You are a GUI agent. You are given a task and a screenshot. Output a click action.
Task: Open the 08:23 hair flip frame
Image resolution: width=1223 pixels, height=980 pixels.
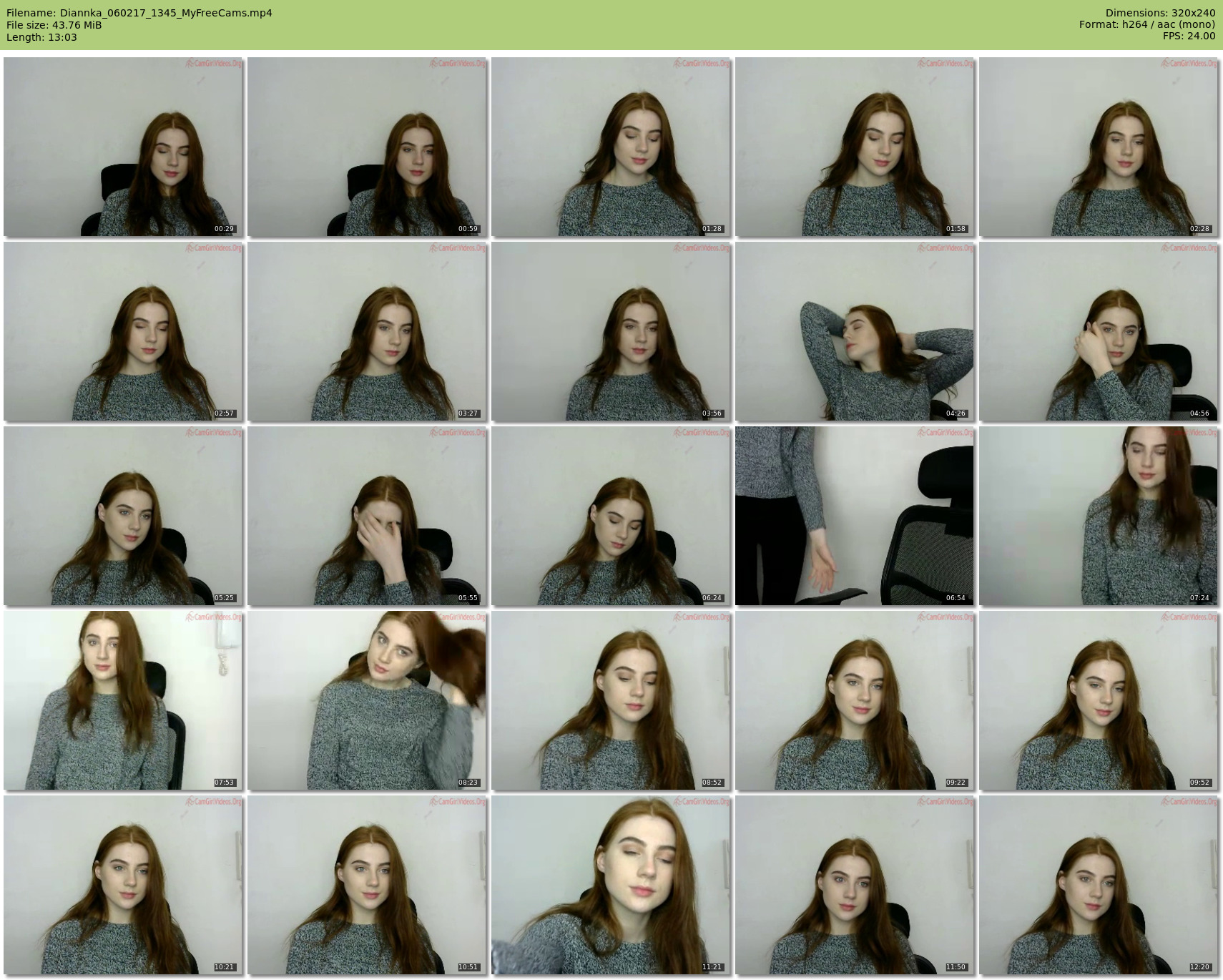tap(367, 700)
